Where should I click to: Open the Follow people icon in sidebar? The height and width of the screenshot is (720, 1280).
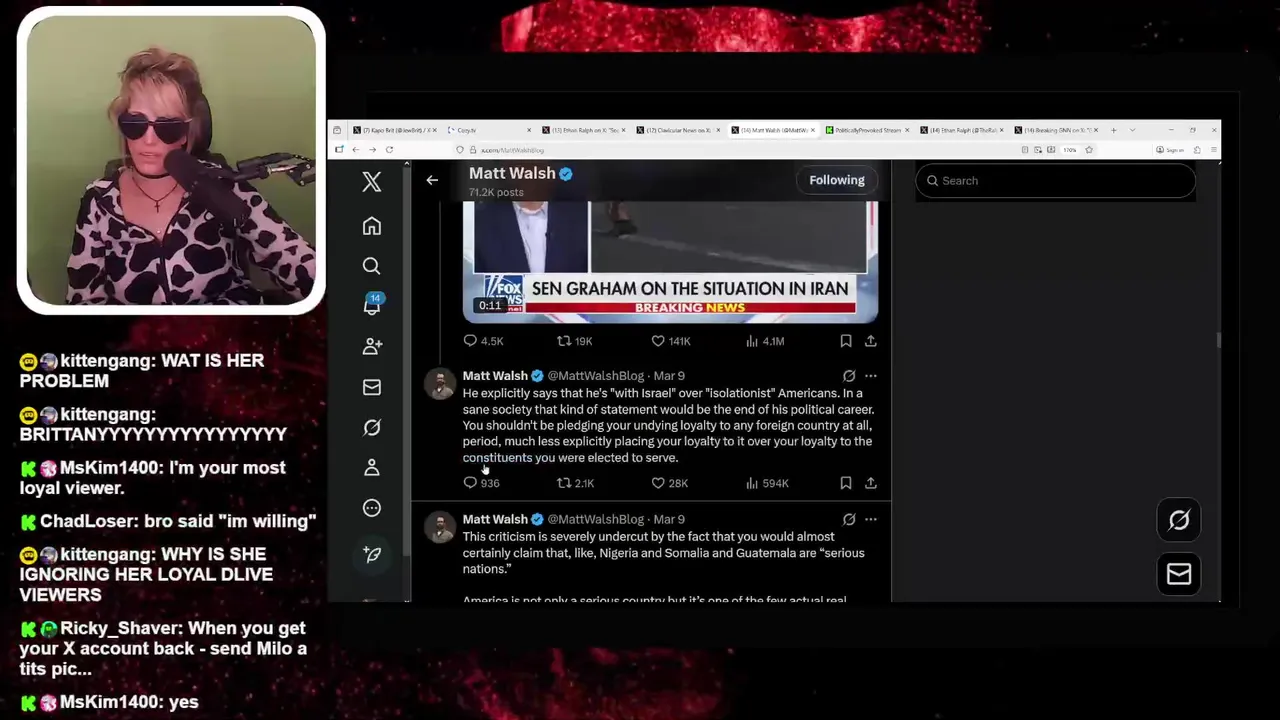(372, 346)
